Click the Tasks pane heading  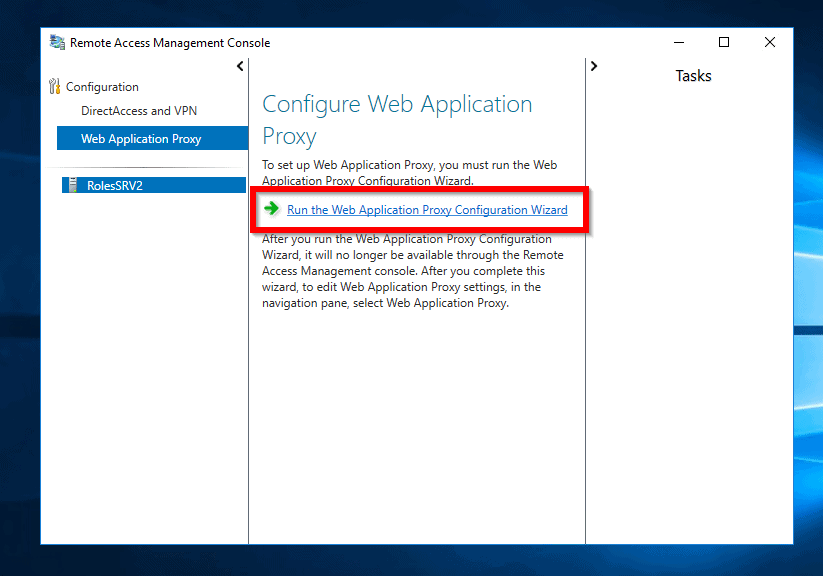point(693,75)
